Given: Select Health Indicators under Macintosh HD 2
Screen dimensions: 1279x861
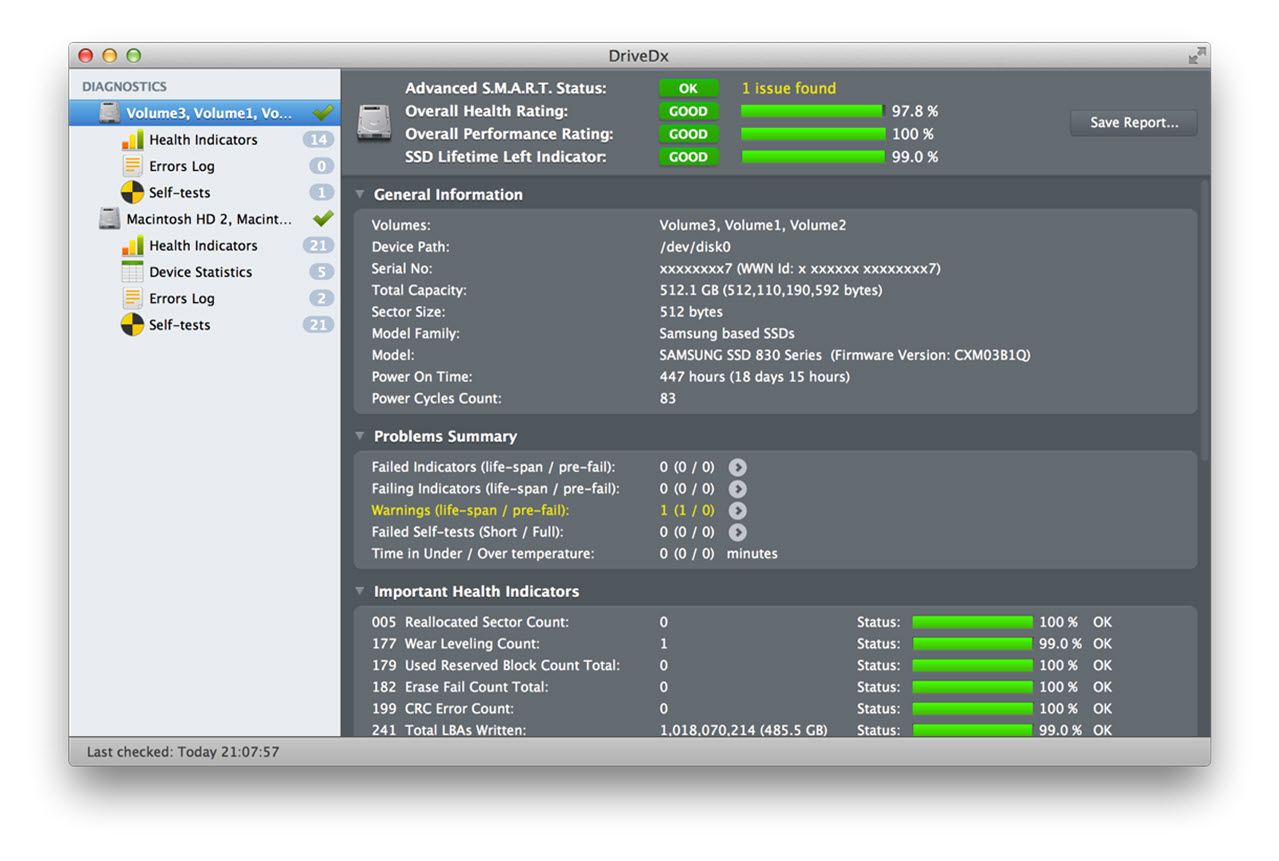Looking at the screenshot, I should pos(200,245).
